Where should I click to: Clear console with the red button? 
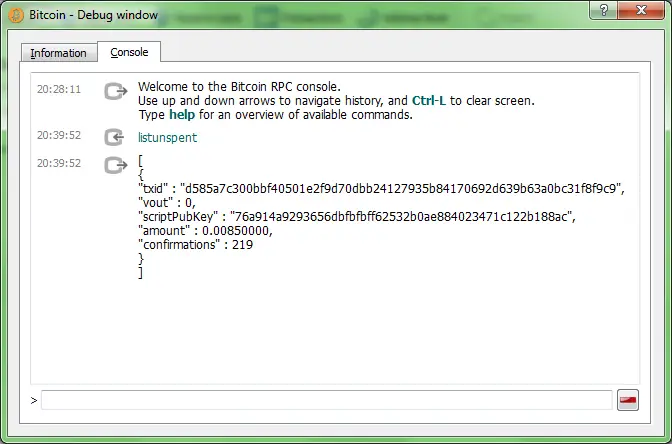point(628,400)
